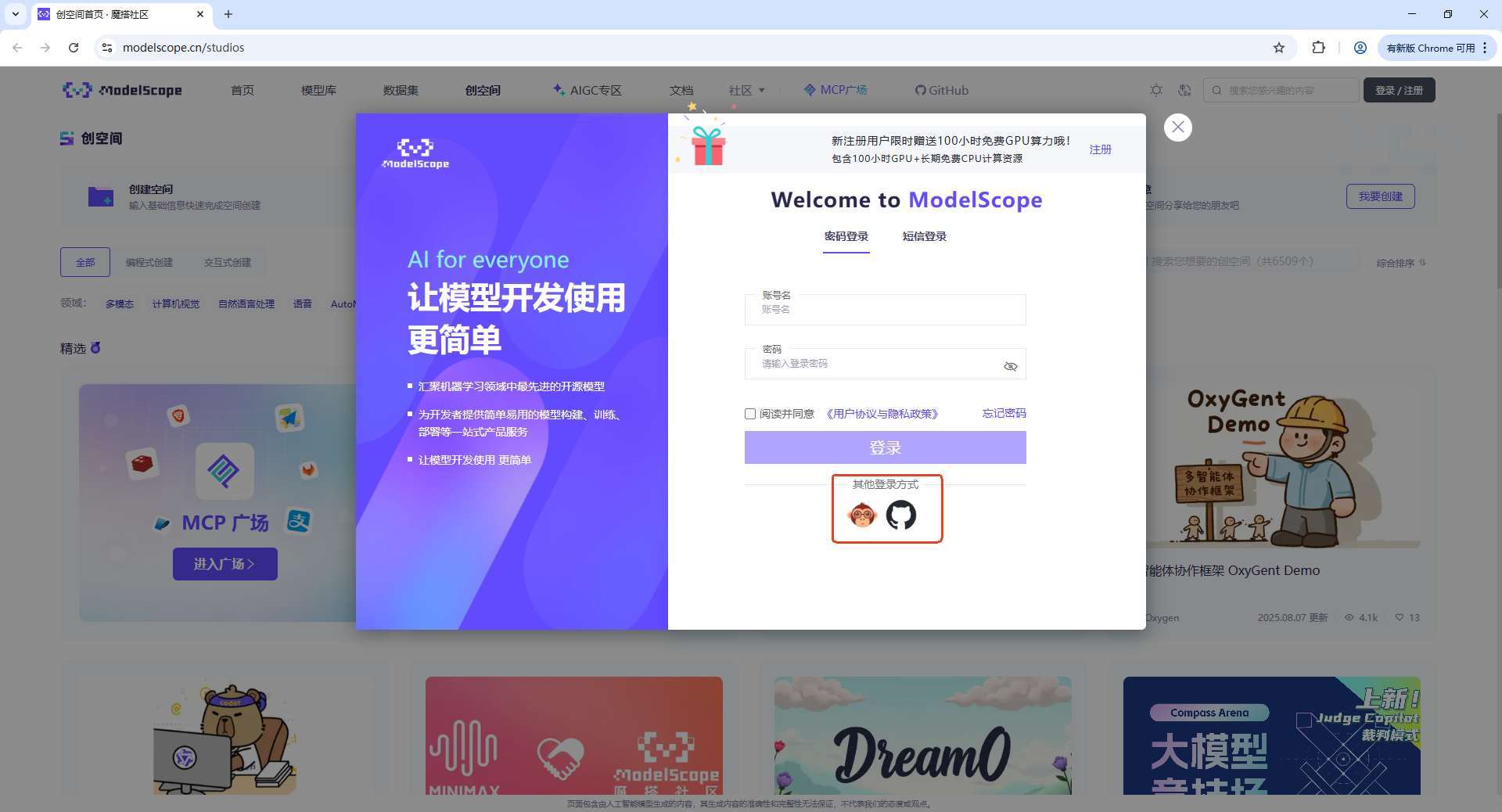Close the 创空间首页 browser tab

pos(200,14)
